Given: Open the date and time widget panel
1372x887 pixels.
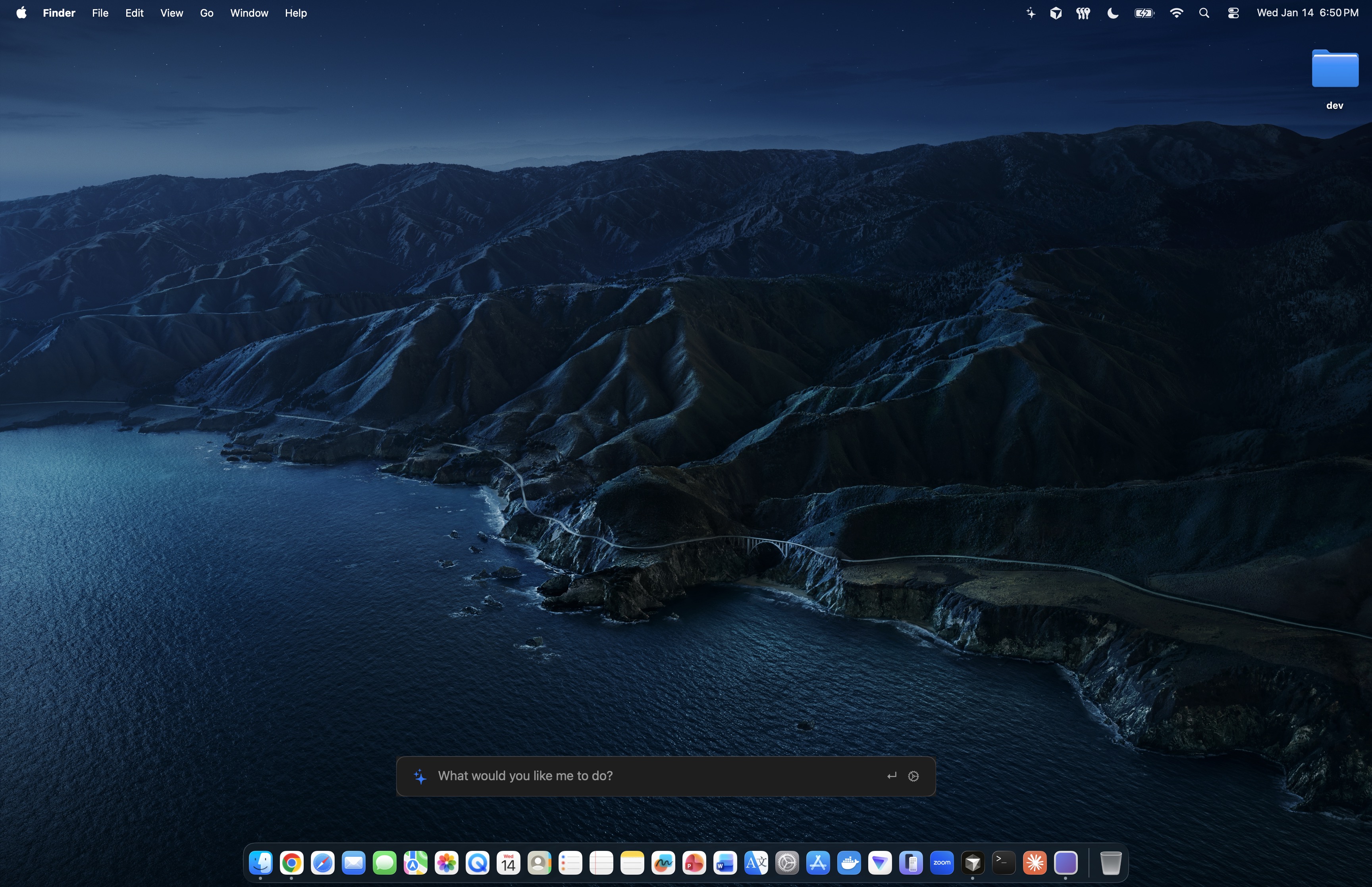Looking at the screenshot, I should [x=1307, y=13].
